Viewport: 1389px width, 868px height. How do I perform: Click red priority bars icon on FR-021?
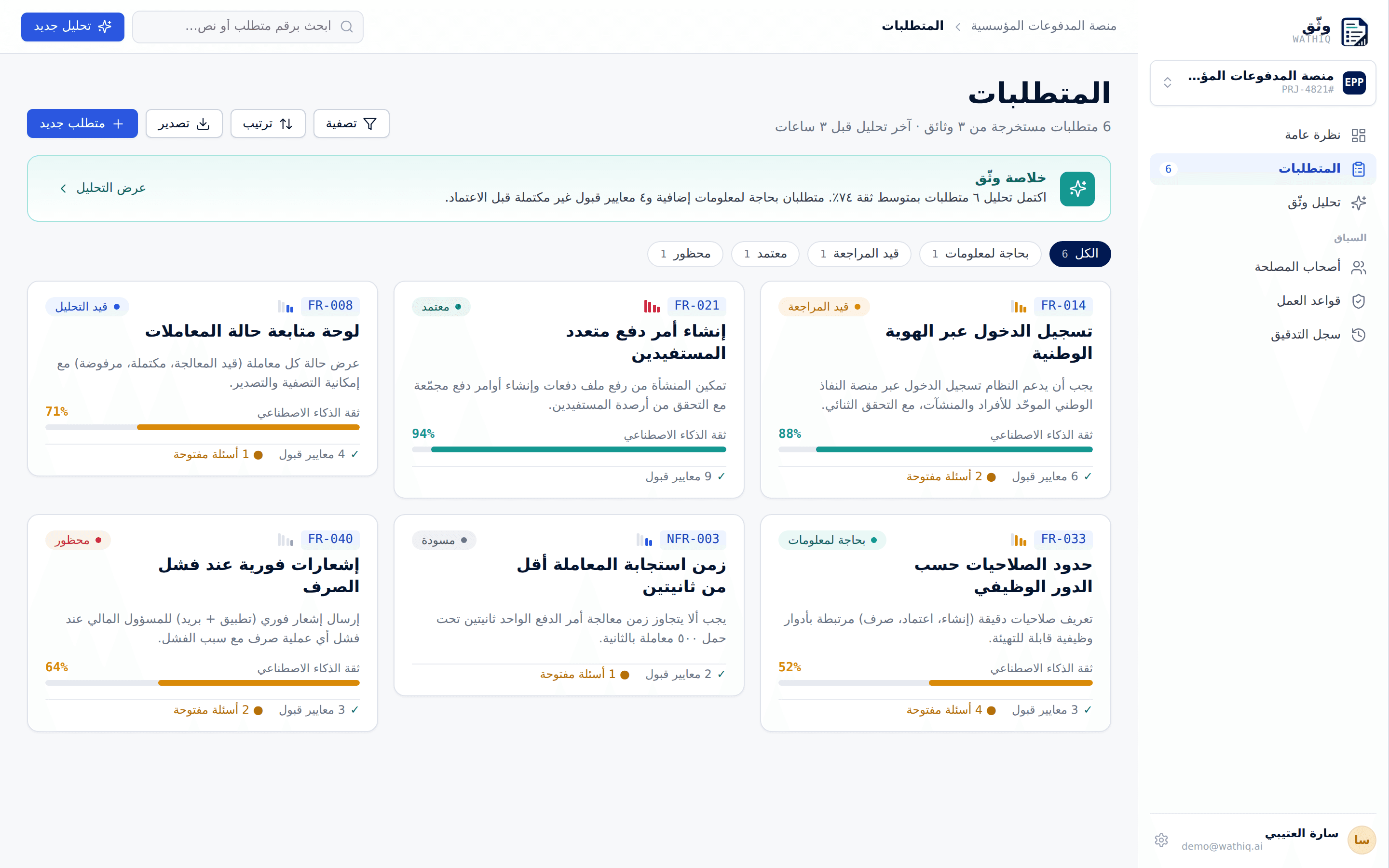click(x=652, y=307)
